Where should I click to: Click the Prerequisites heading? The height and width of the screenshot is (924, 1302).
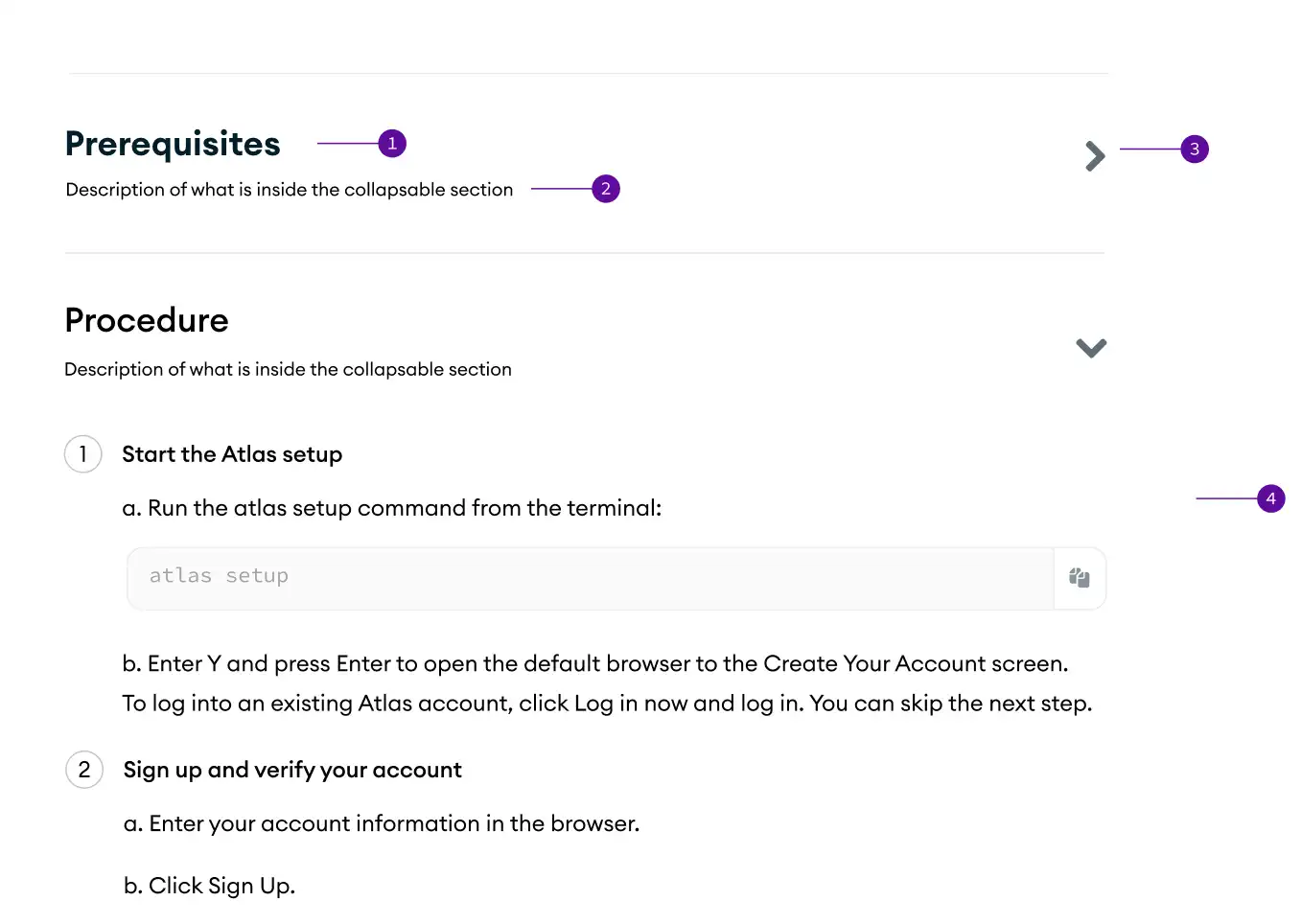click(x=173, y=144)
